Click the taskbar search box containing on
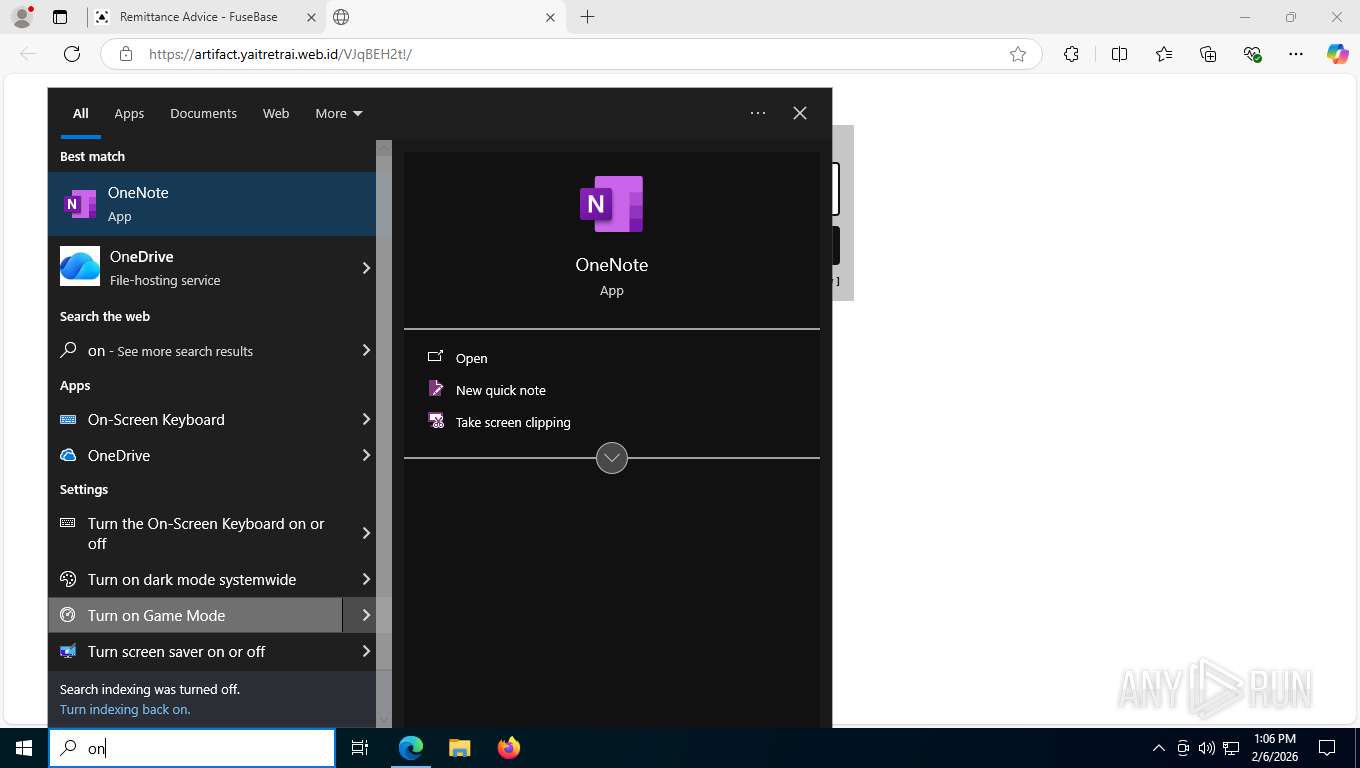This screenshot has width=1360, height=768. [192, 748]
